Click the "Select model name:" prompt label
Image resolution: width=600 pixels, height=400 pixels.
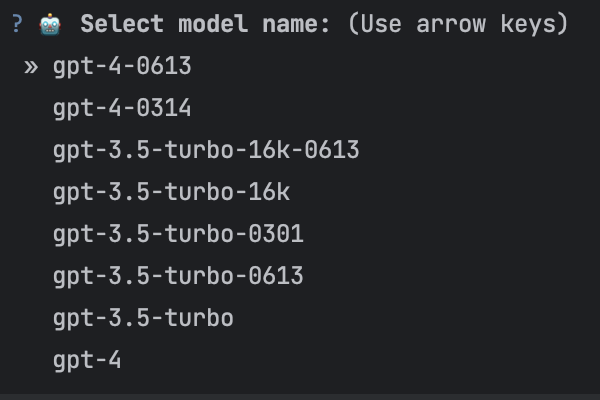click(205, 24)
